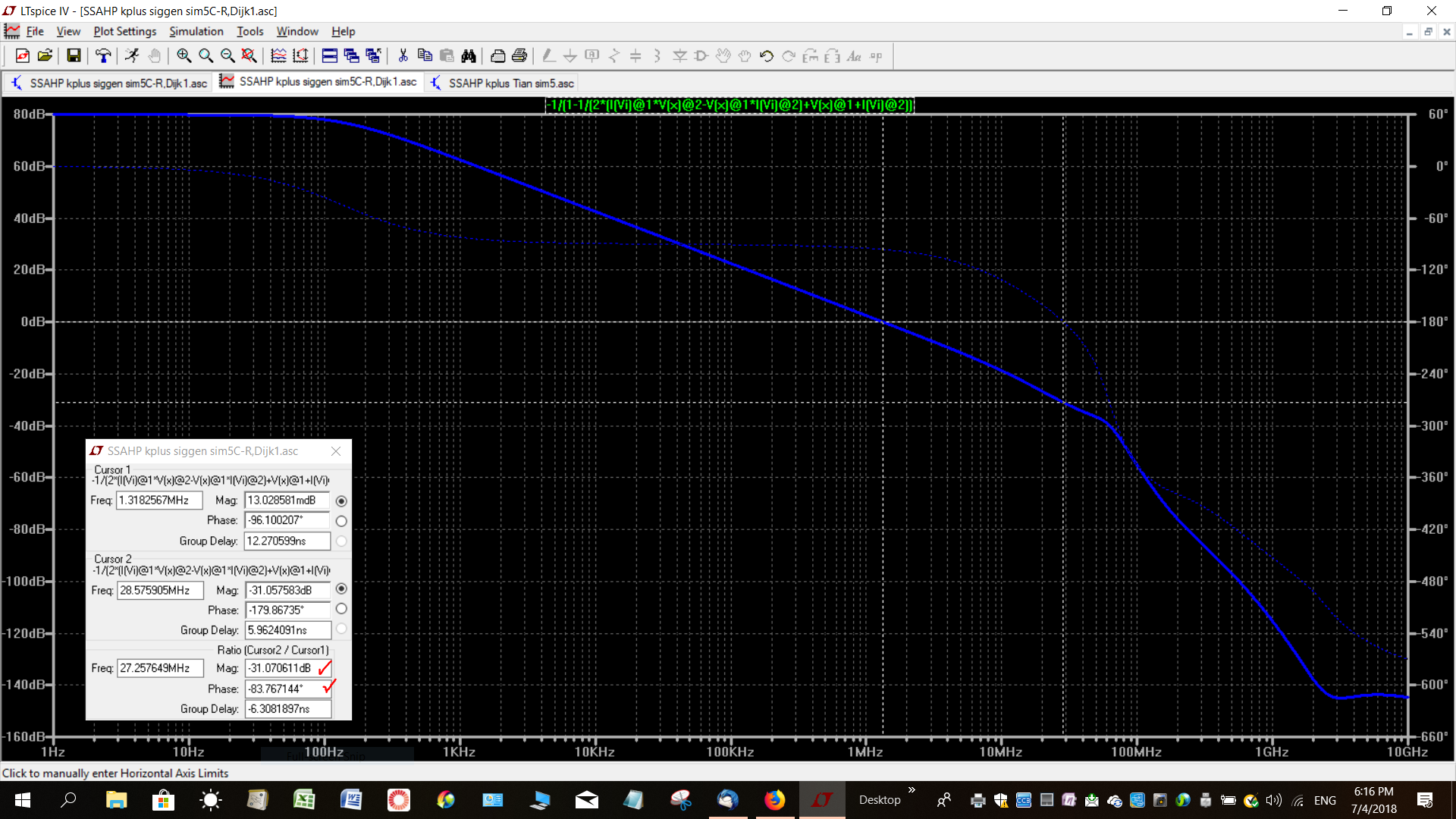Click the Autorange axes icon
The width and height of the screenshot is (1456, 819).
[300, 55]
